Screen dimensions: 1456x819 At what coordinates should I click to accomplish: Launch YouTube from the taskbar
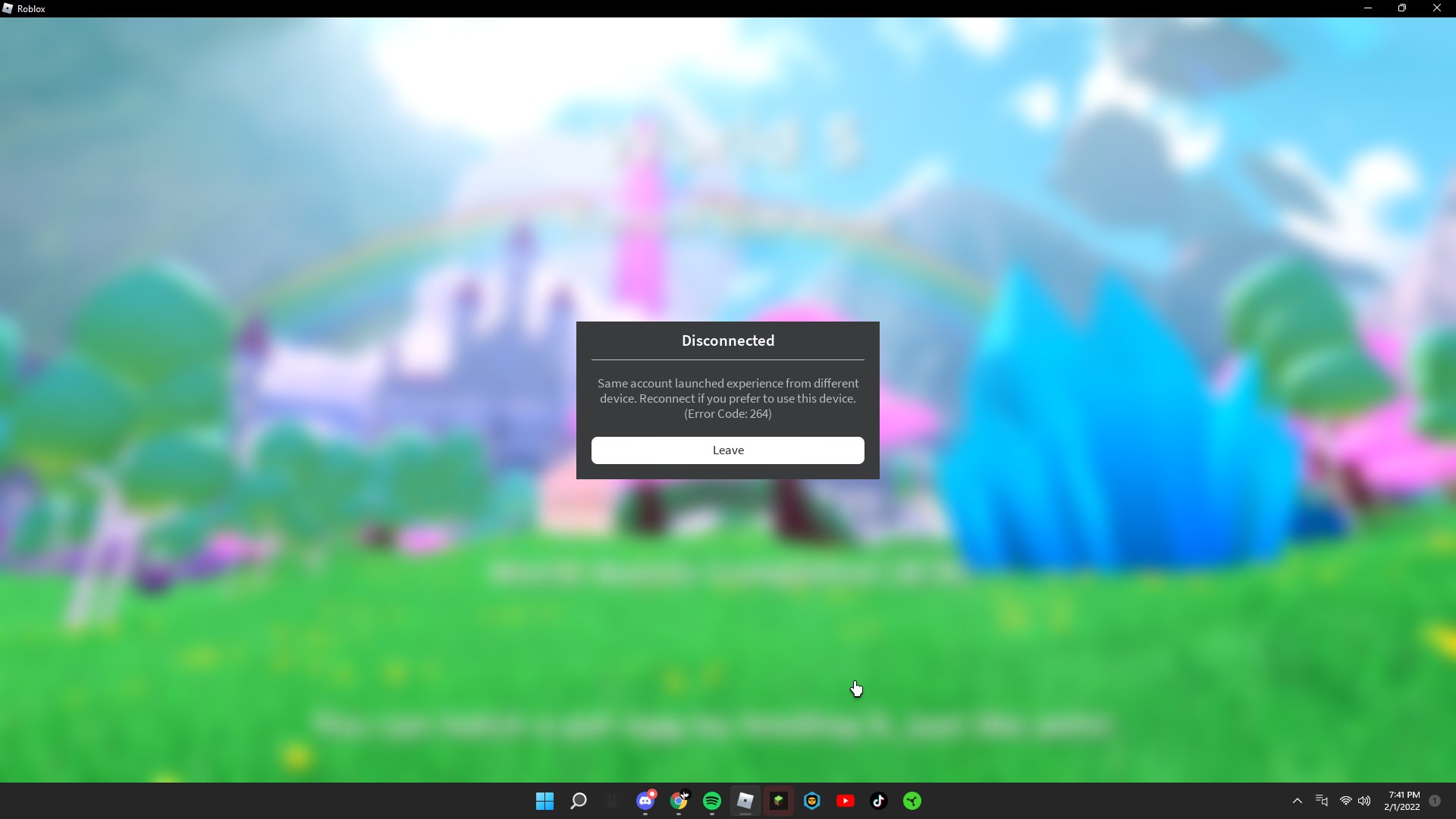(845, 801)
